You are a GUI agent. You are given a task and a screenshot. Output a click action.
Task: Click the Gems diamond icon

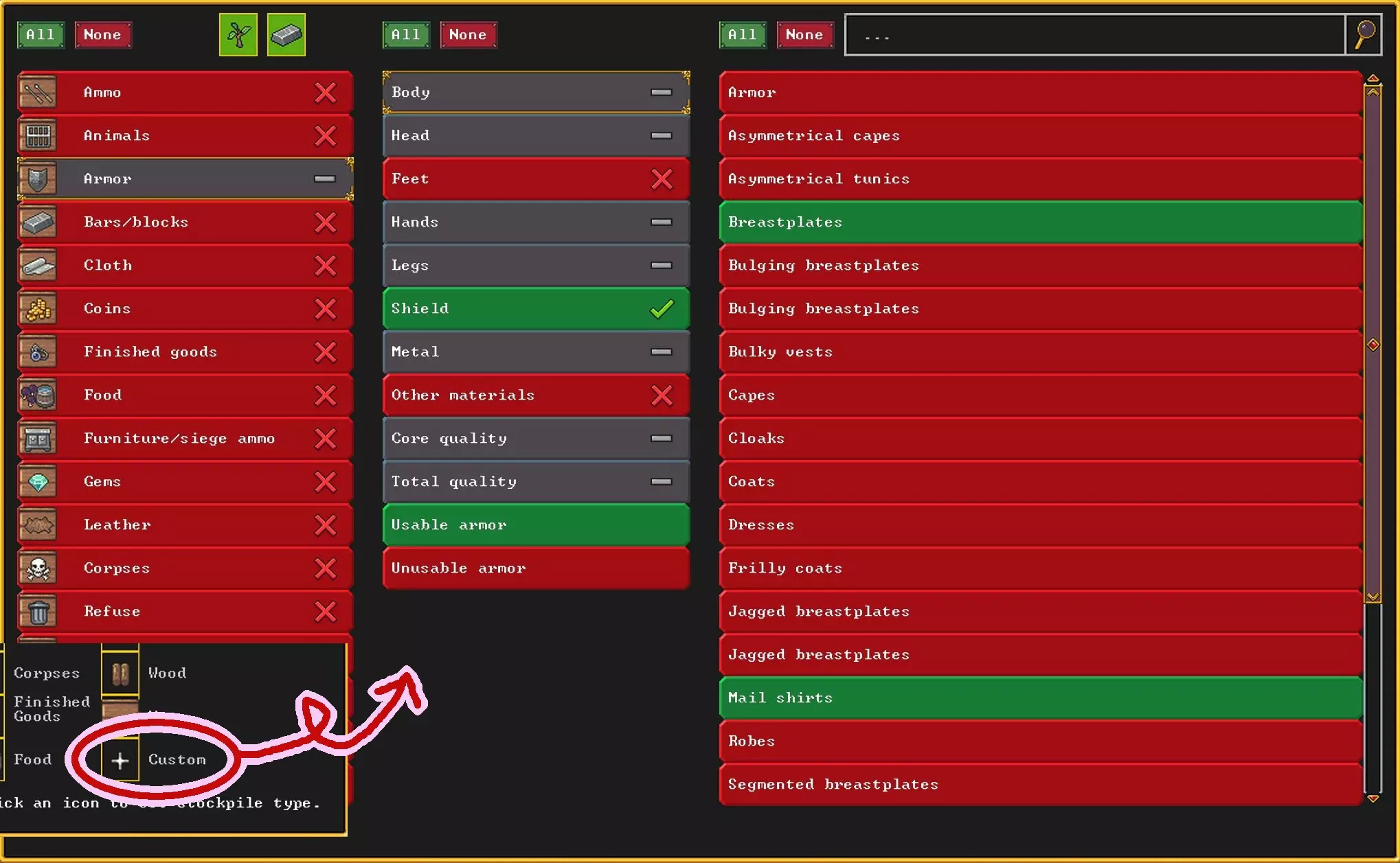click(38, 482)
